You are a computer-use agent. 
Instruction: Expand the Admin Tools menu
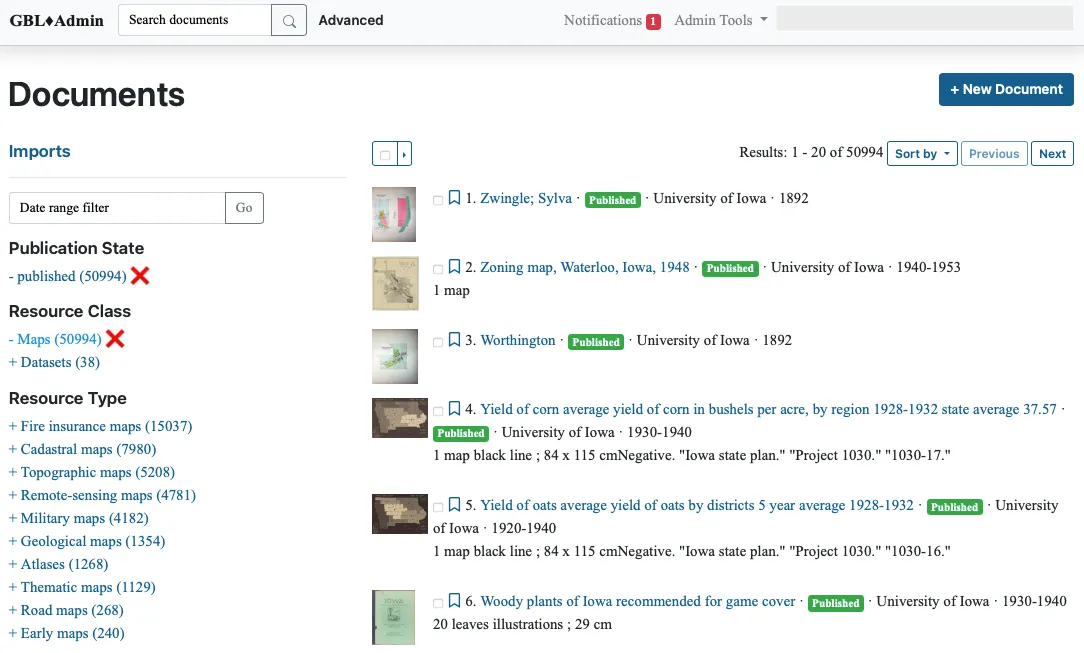[720, 20]
